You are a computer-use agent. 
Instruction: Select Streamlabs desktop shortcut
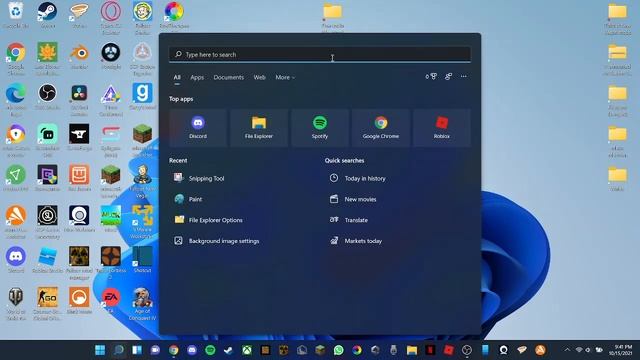point(47,140)
